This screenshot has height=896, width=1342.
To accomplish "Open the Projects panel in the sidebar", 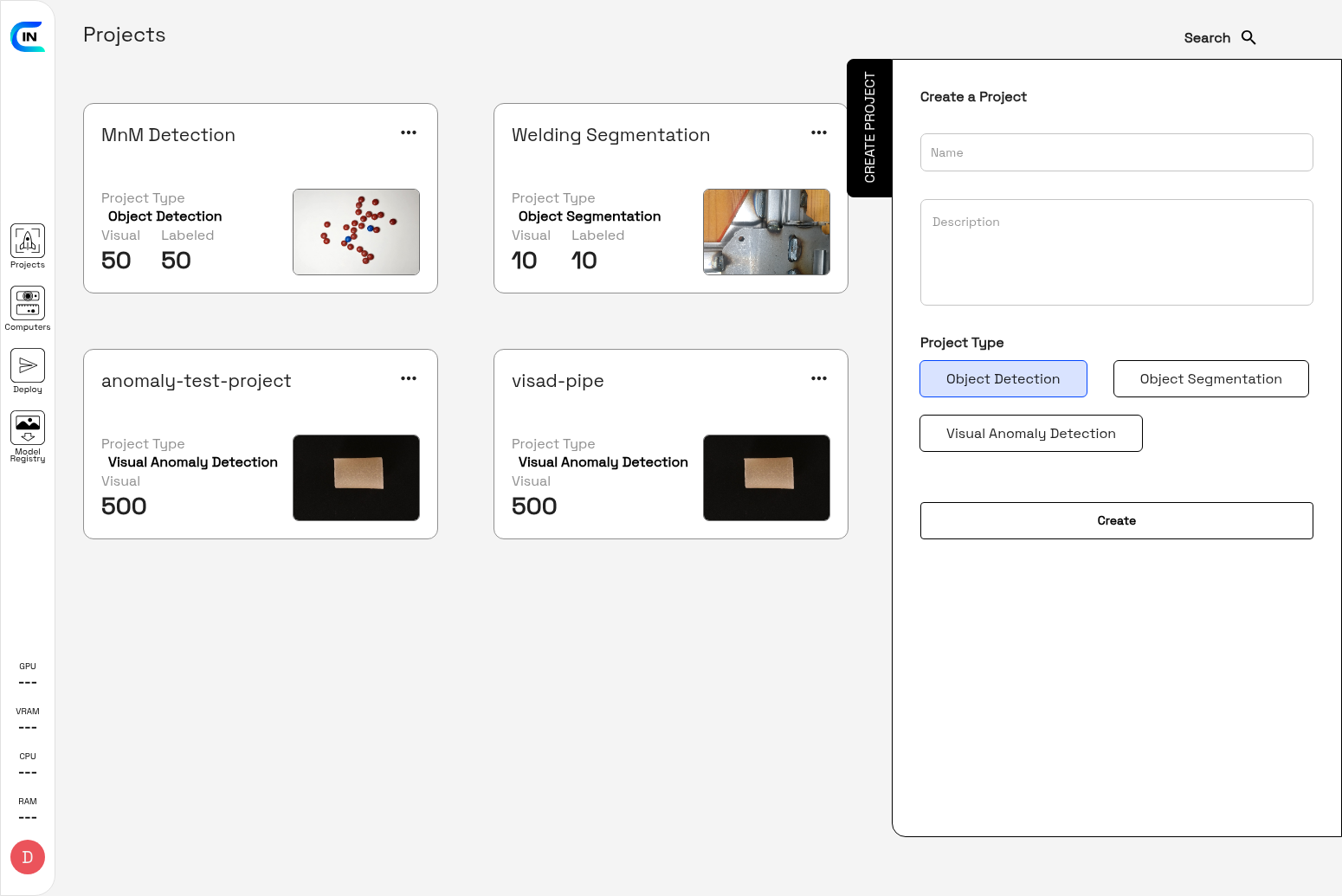I will pos(27,244).
